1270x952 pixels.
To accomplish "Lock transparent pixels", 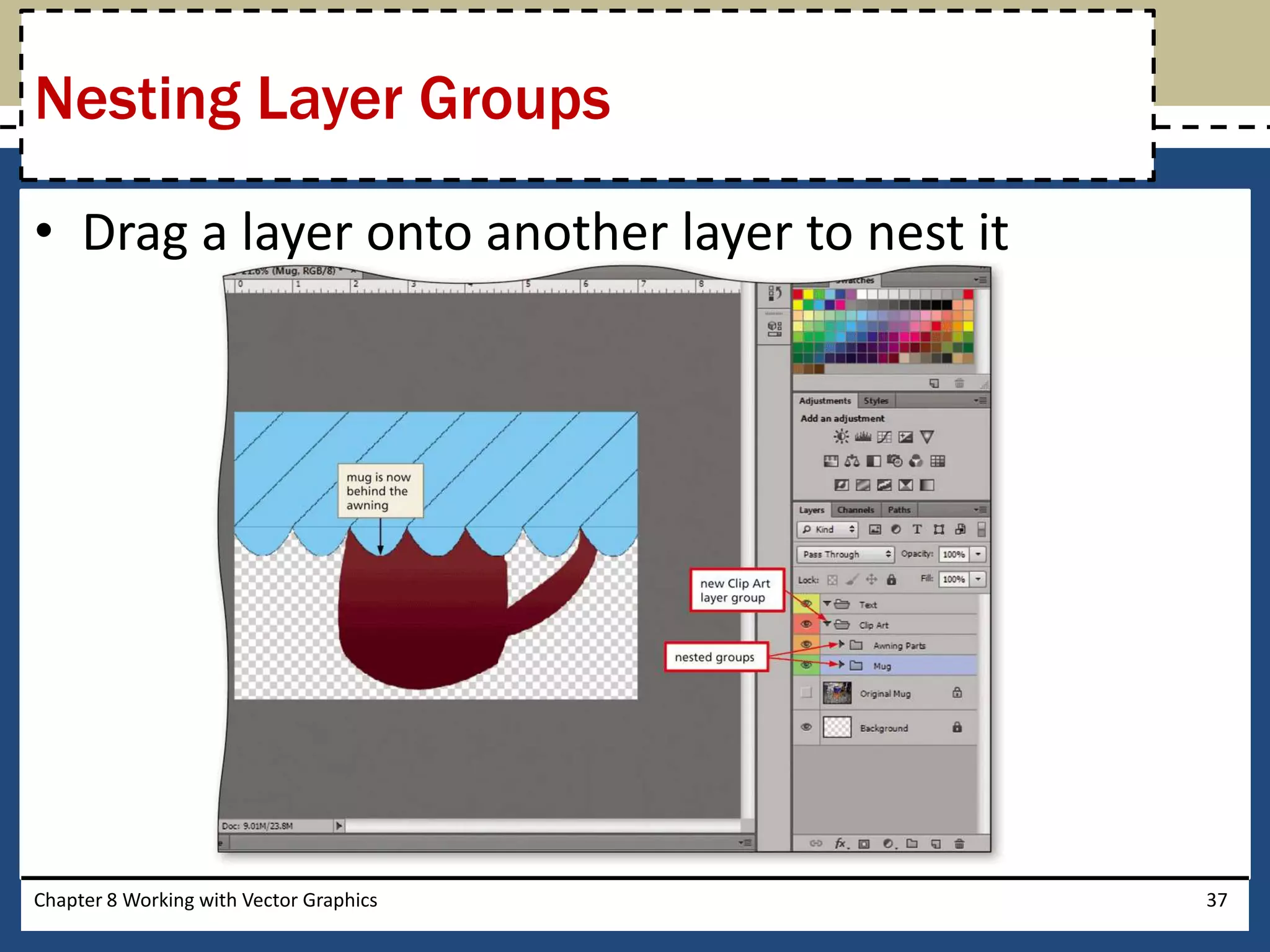I will [833, 580].
